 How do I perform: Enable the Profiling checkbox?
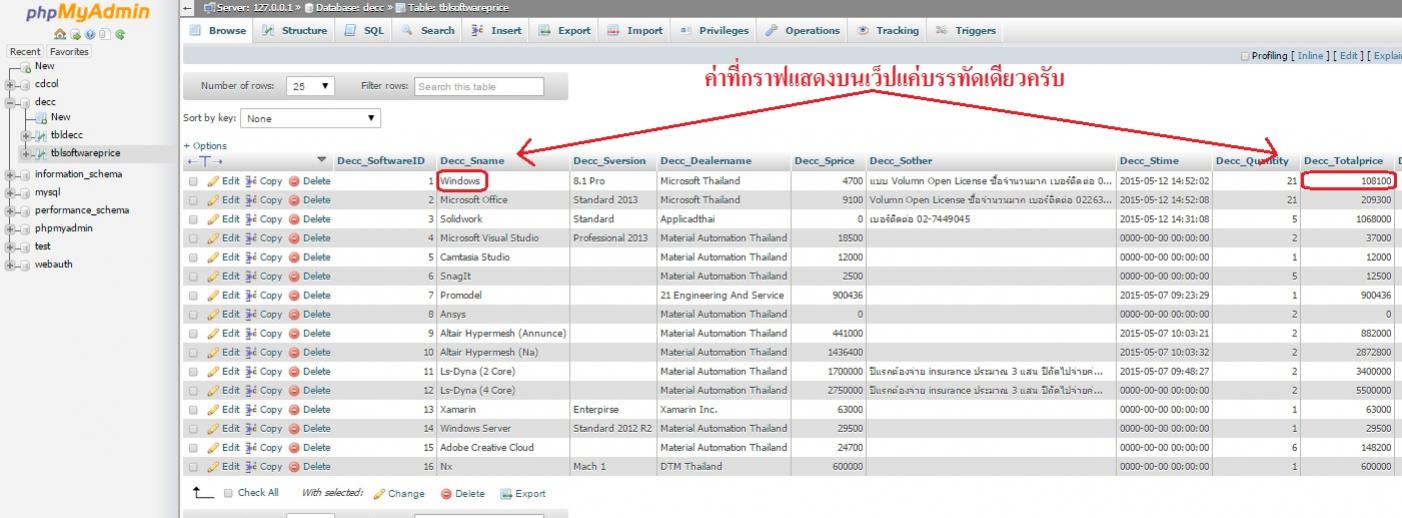click(1245, 56)
